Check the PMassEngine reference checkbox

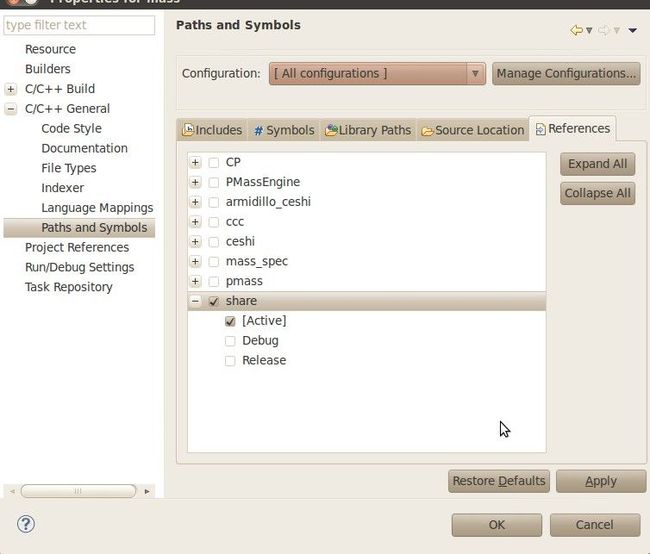pyautogui.click(x=213, y=182)
